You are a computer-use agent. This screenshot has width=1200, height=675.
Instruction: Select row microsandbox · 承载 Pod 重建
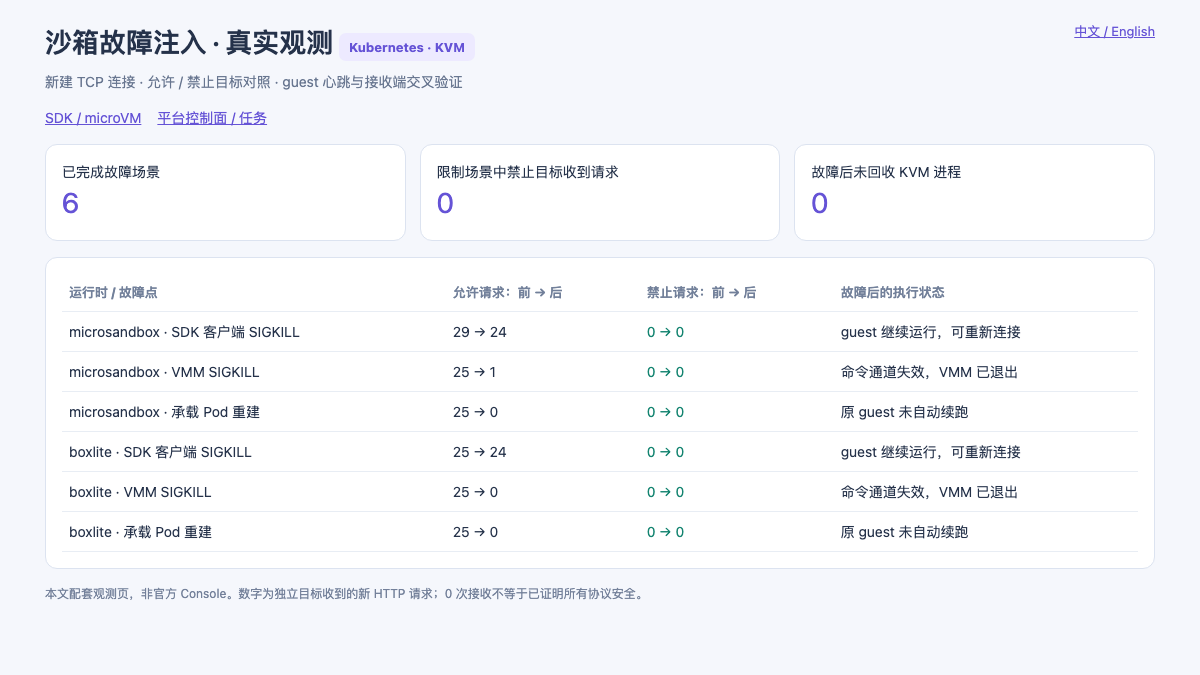point(600,412)
